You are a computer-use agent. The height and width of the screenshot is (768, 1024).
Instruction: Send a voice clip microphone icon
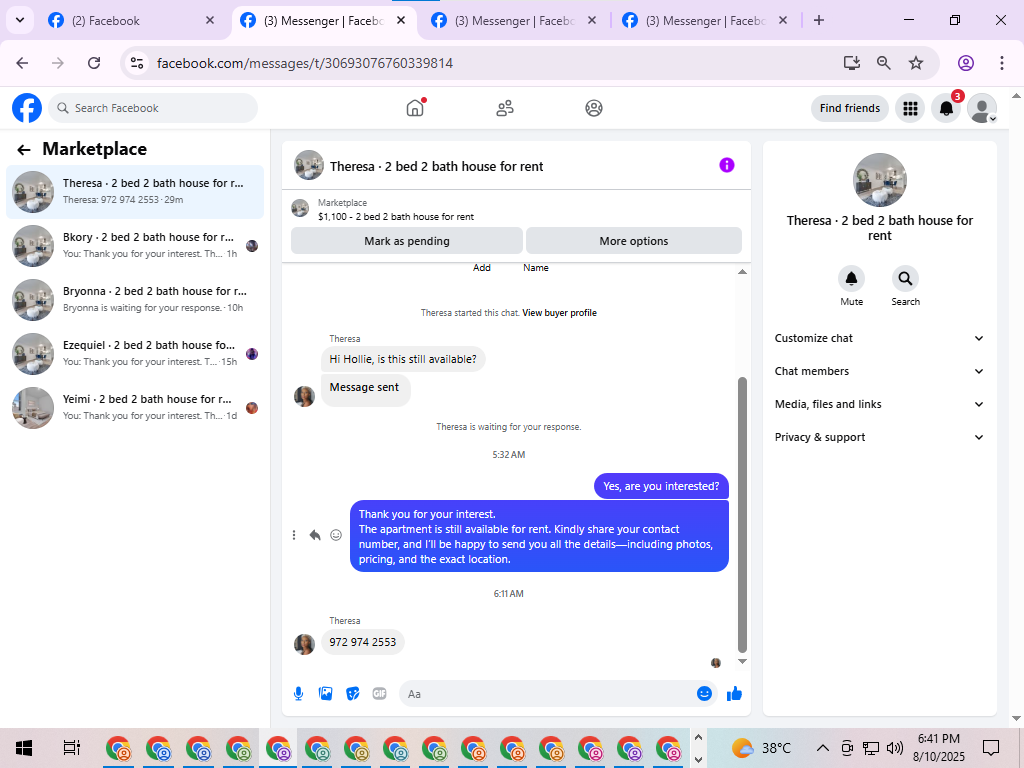[x=298, y=694]
